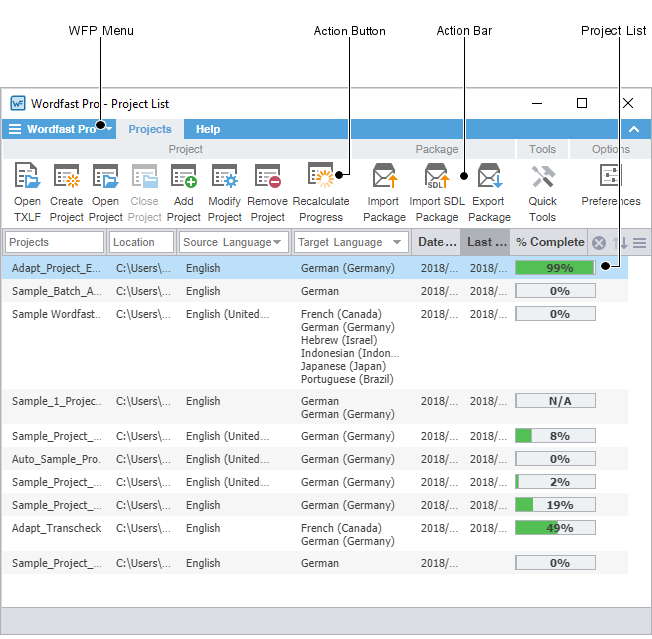Click the Export Package icon
This screenshot has width=652, height=639.
(489, 175)
